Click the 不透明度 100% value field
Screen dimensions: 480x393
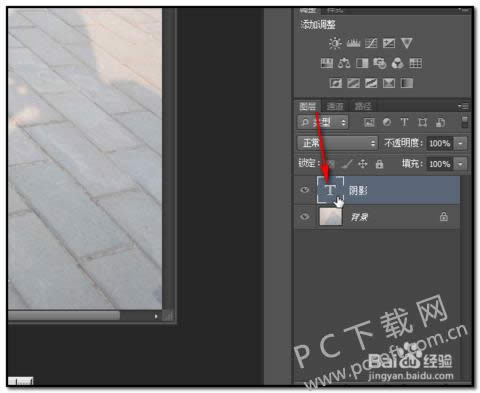point(440,143)
